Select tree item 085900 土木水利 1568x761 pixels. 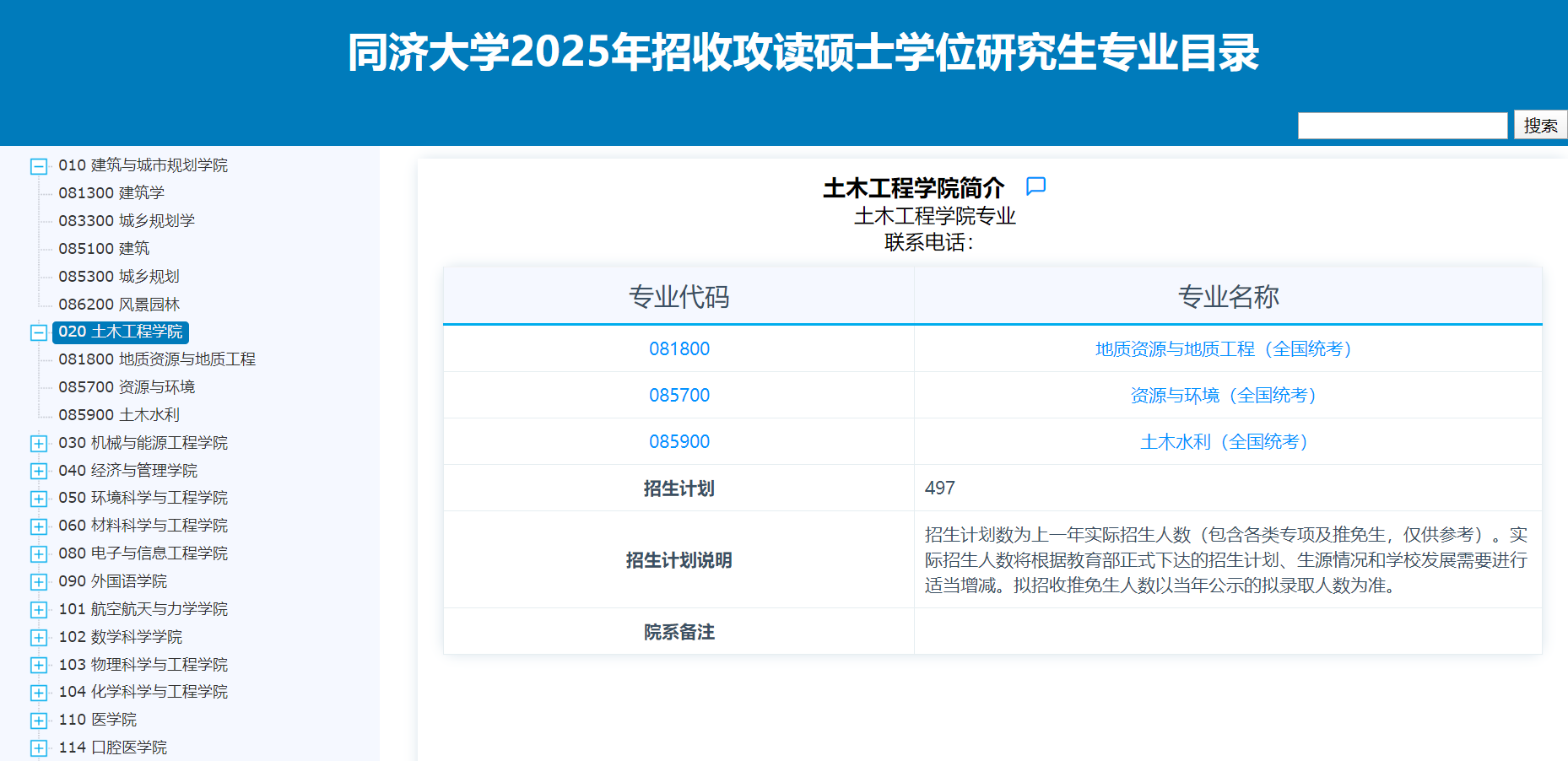[x=119, y=415]
